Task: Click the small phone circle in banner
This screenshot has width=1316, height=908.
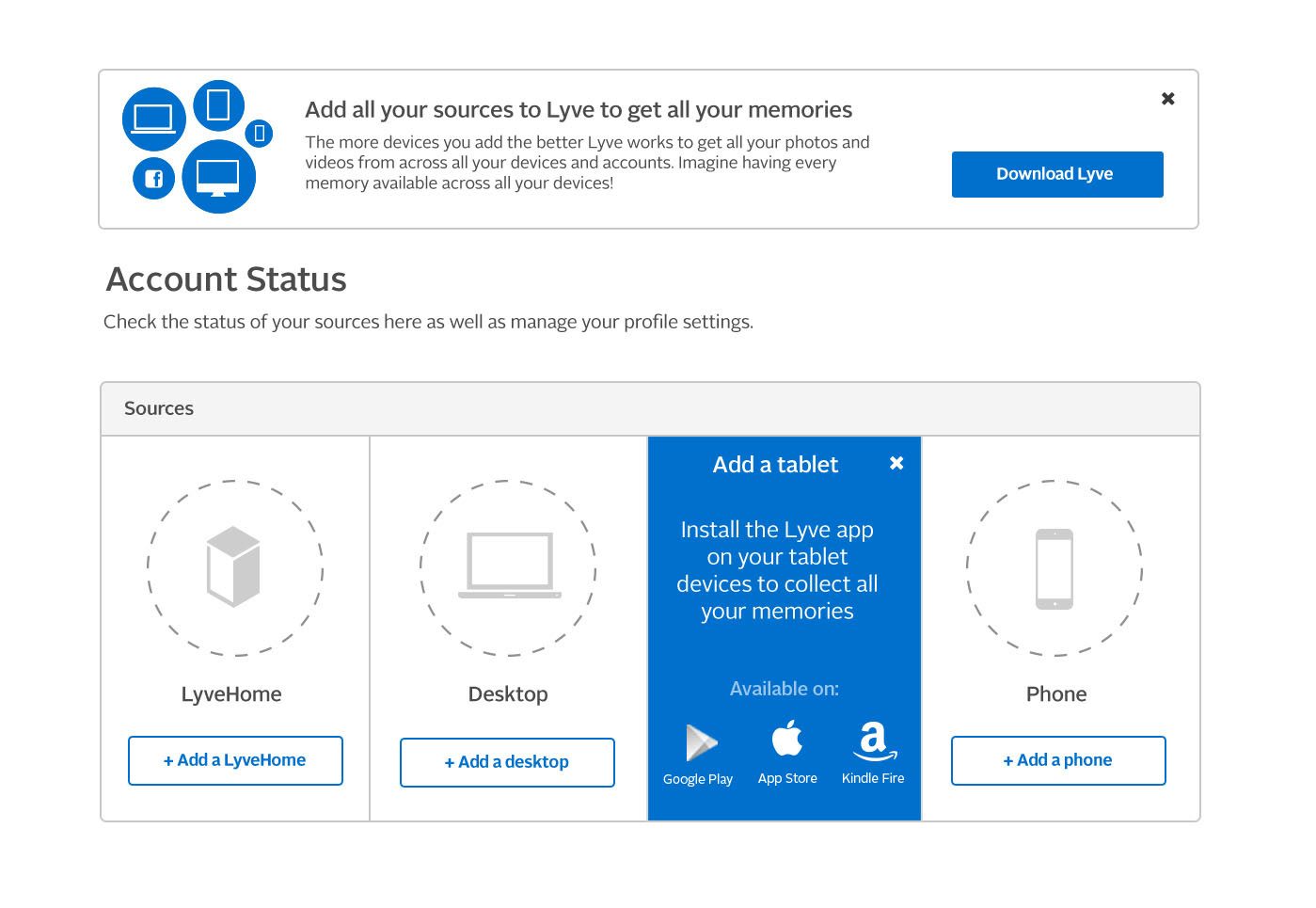Action: pos(259,134)
